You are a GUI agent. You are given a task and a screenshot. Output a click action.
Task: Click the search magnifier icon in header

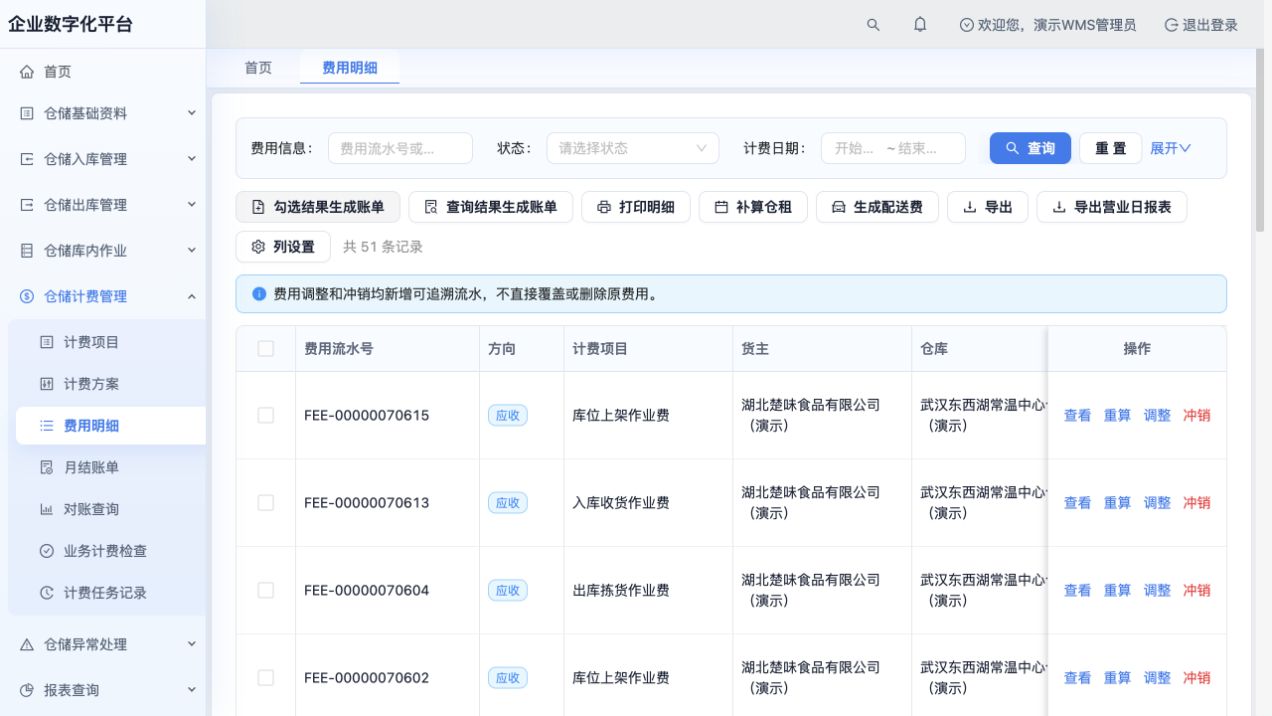click(x=873, y=25)
